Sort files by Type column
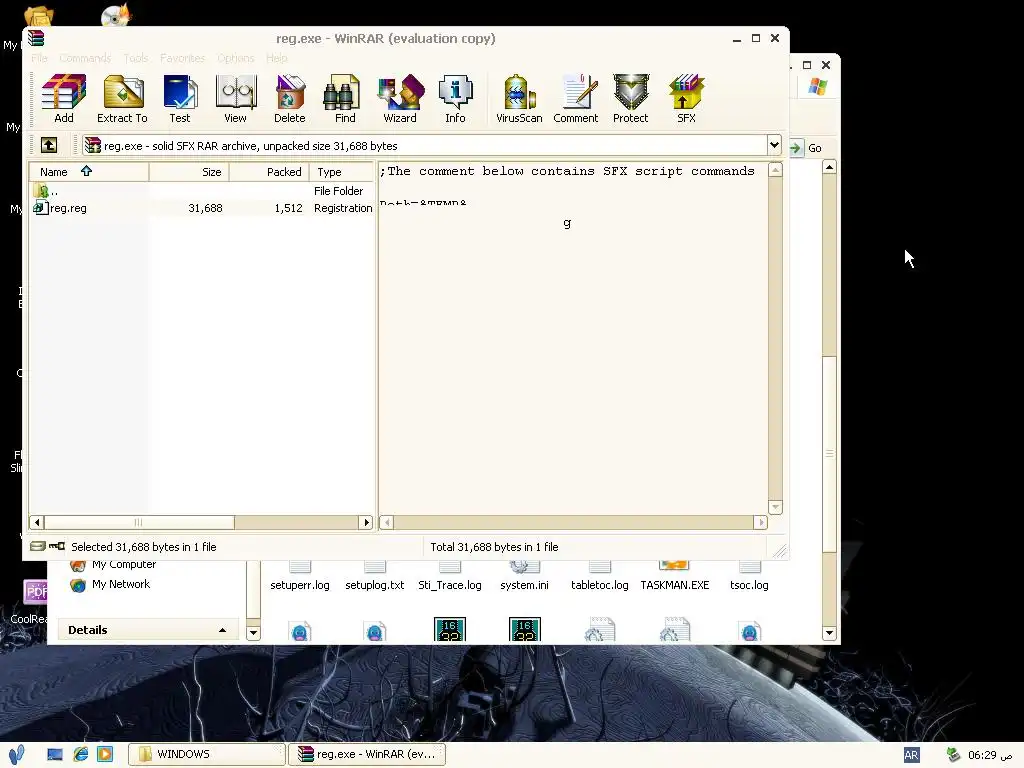This screenshot has width=1024, height=768. point(342,172)
